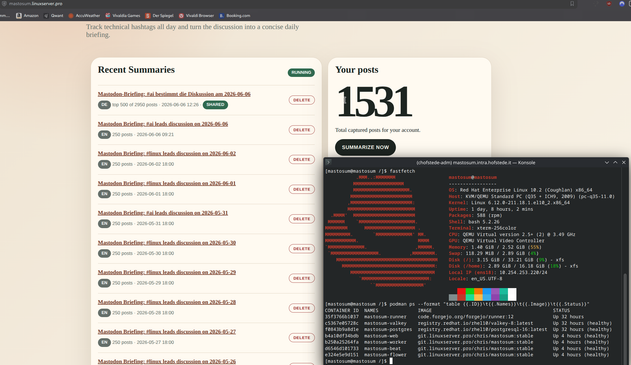The width and height of the screenshot is (631, 365).
Task: Click the 'mastosum-postgres' container name in Konsole
Action: pyautogui.click(x=388, y=330)
